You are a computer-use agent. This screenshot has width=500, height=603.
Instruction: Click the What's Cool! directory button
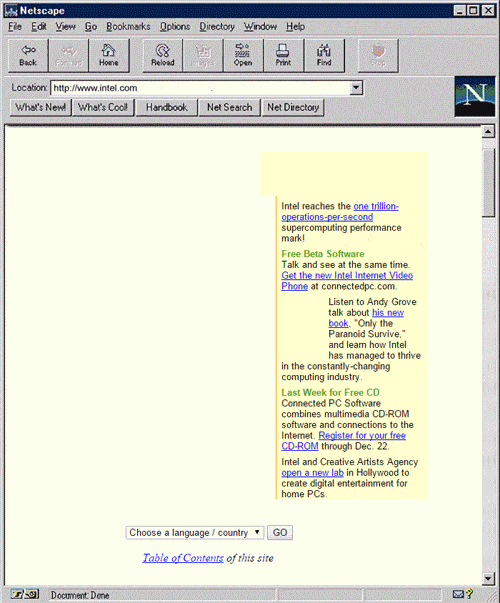click(103, 107)
